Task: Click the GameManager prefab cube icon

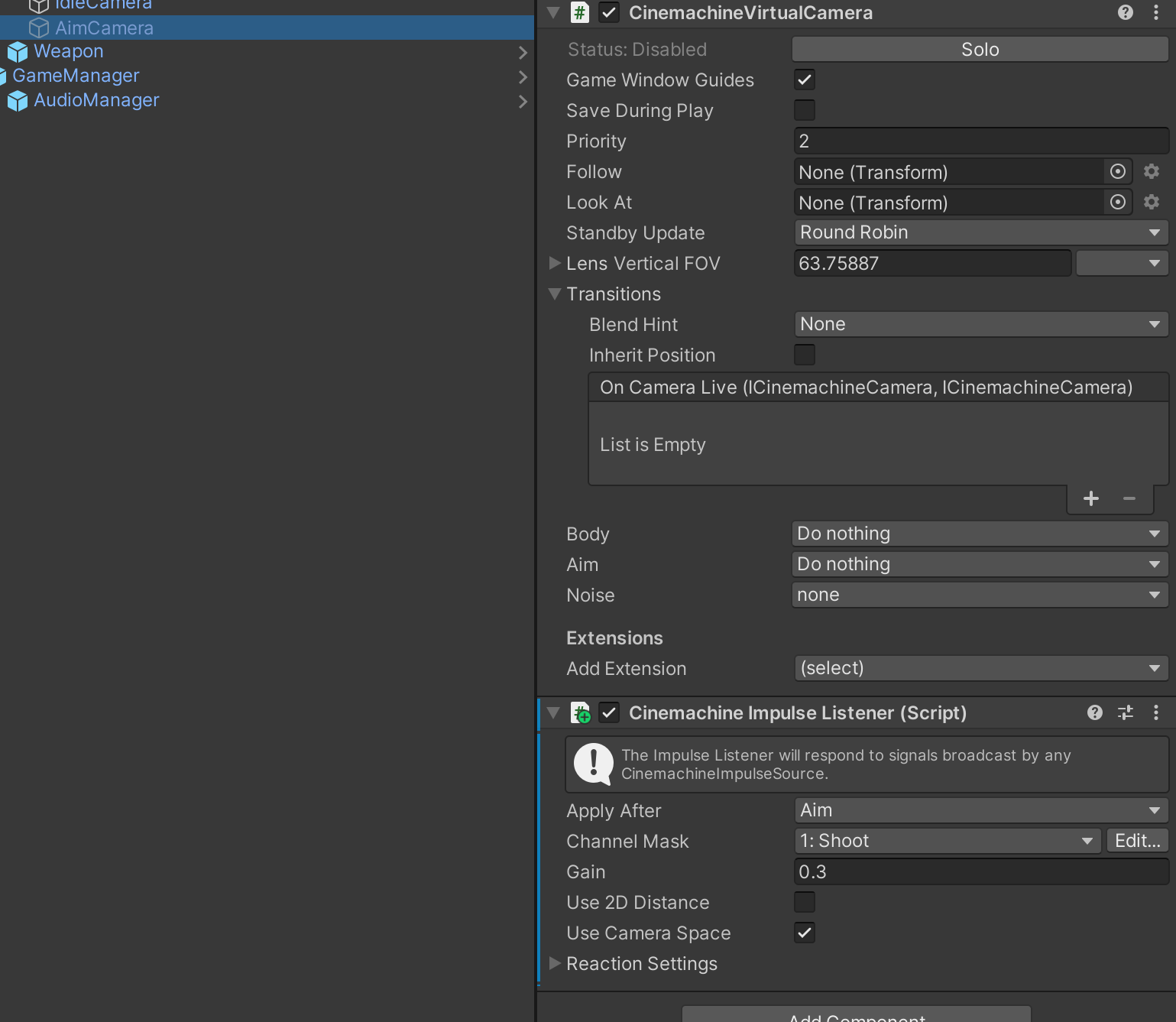Action: (3, 76)
